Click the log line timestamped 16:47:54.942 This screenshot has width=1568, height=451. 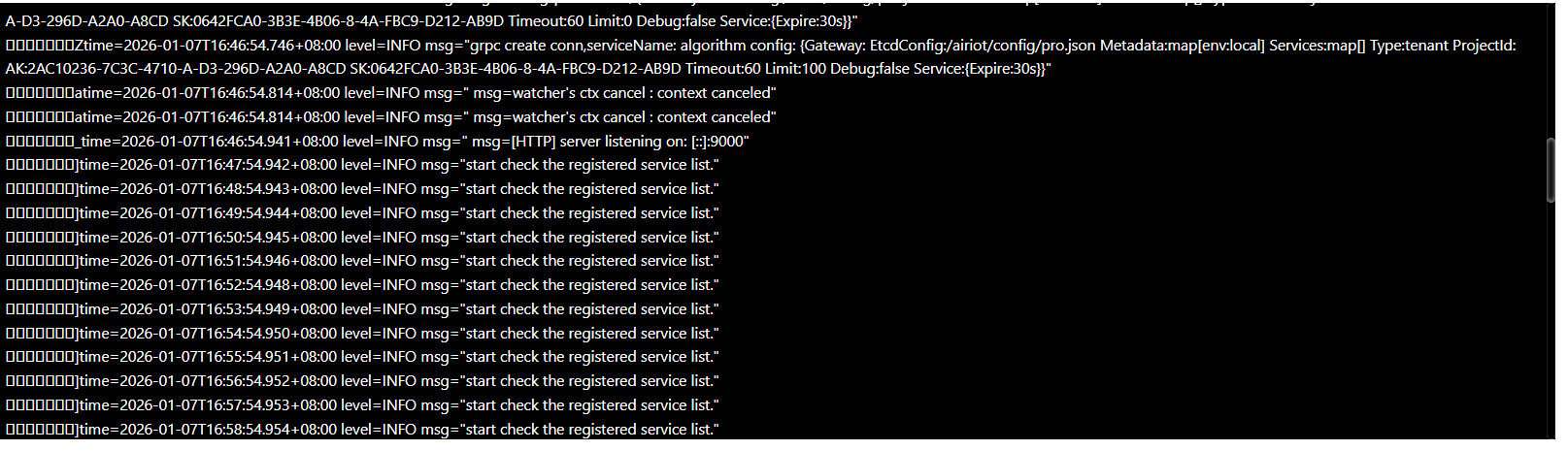pos(362,165)
